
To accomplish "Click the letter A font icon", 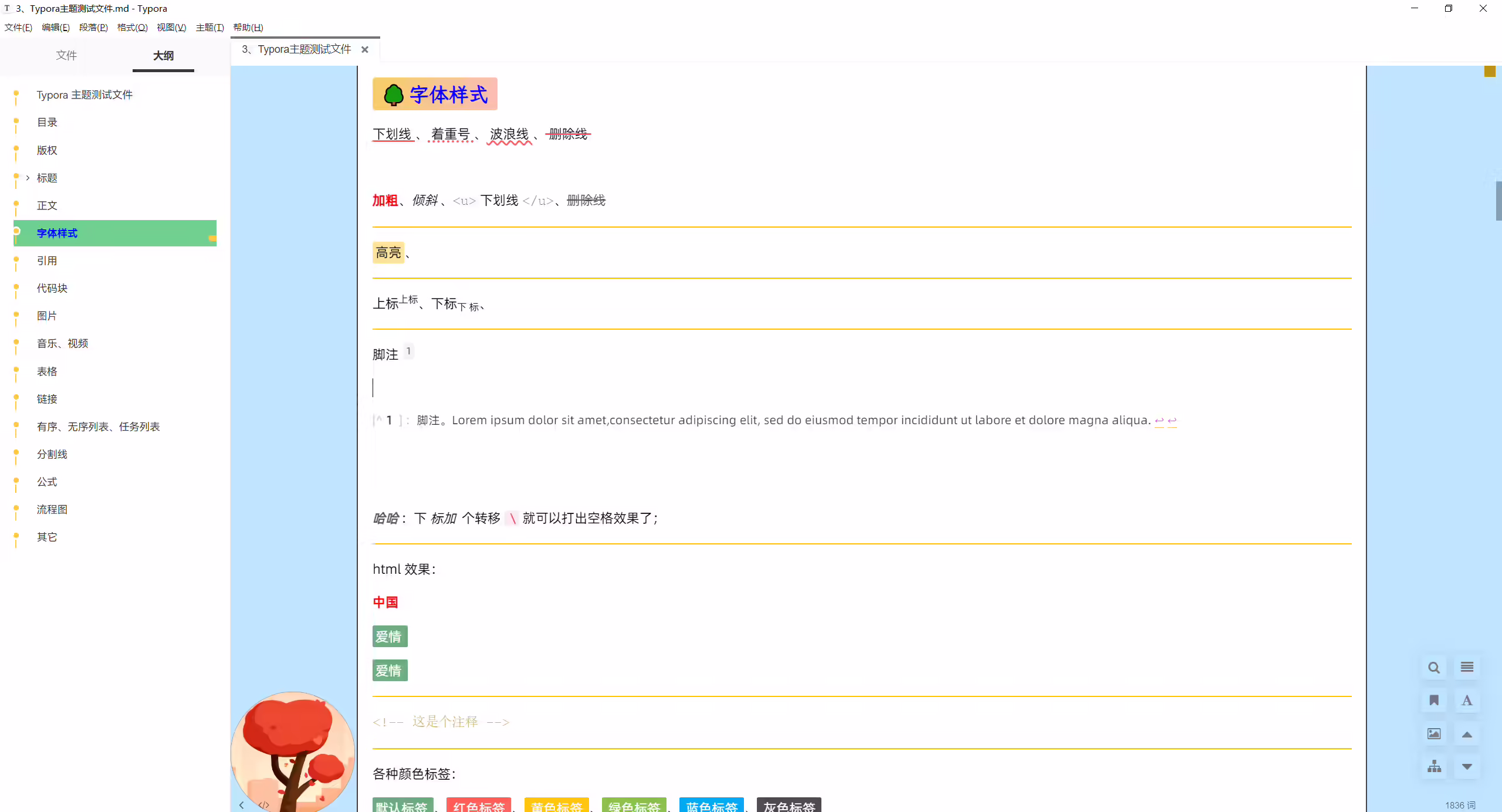I will pyautogui.click(x=1467, y=701).
